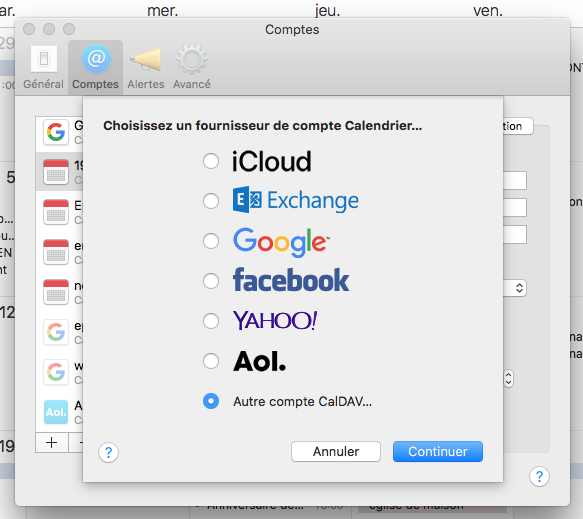This screenshot has width=583, height=519.
Task: Select the calendar account starting with E
Action: click(x=59, y=212)
